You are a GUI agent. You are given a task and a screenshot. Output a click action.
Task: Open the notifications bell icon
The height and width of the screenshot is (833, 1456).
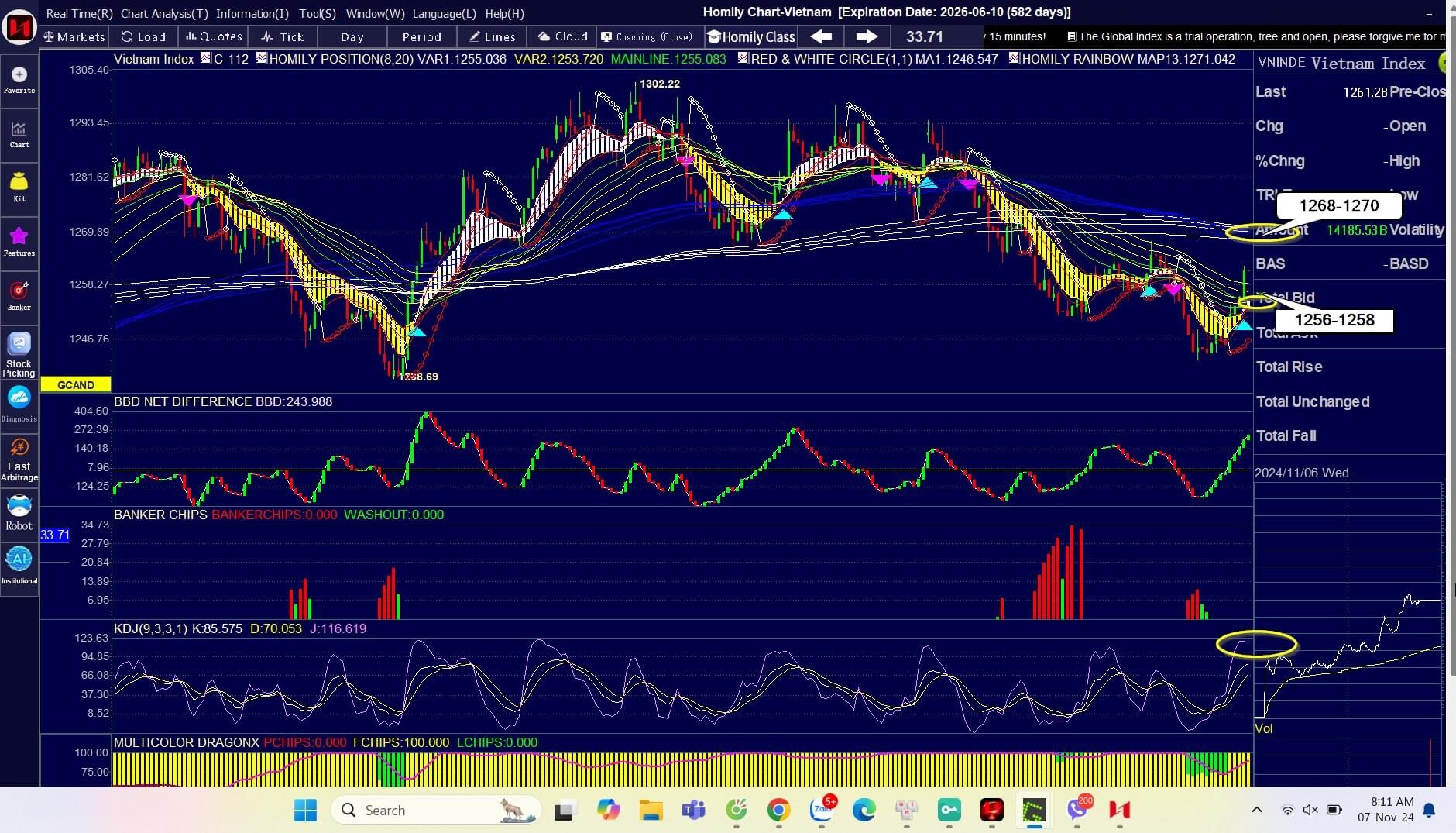[x=1430, y=810]
